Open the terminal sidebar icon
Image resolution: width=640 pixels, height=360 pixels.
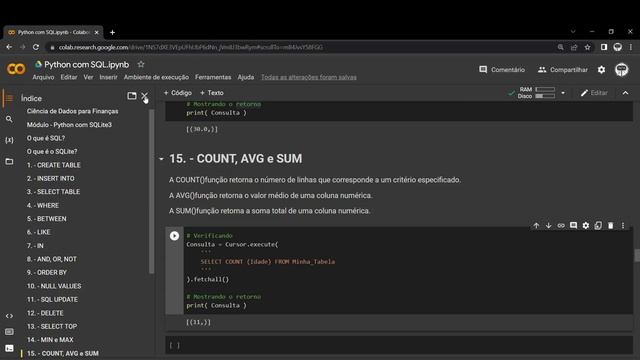tap(9, 348)
